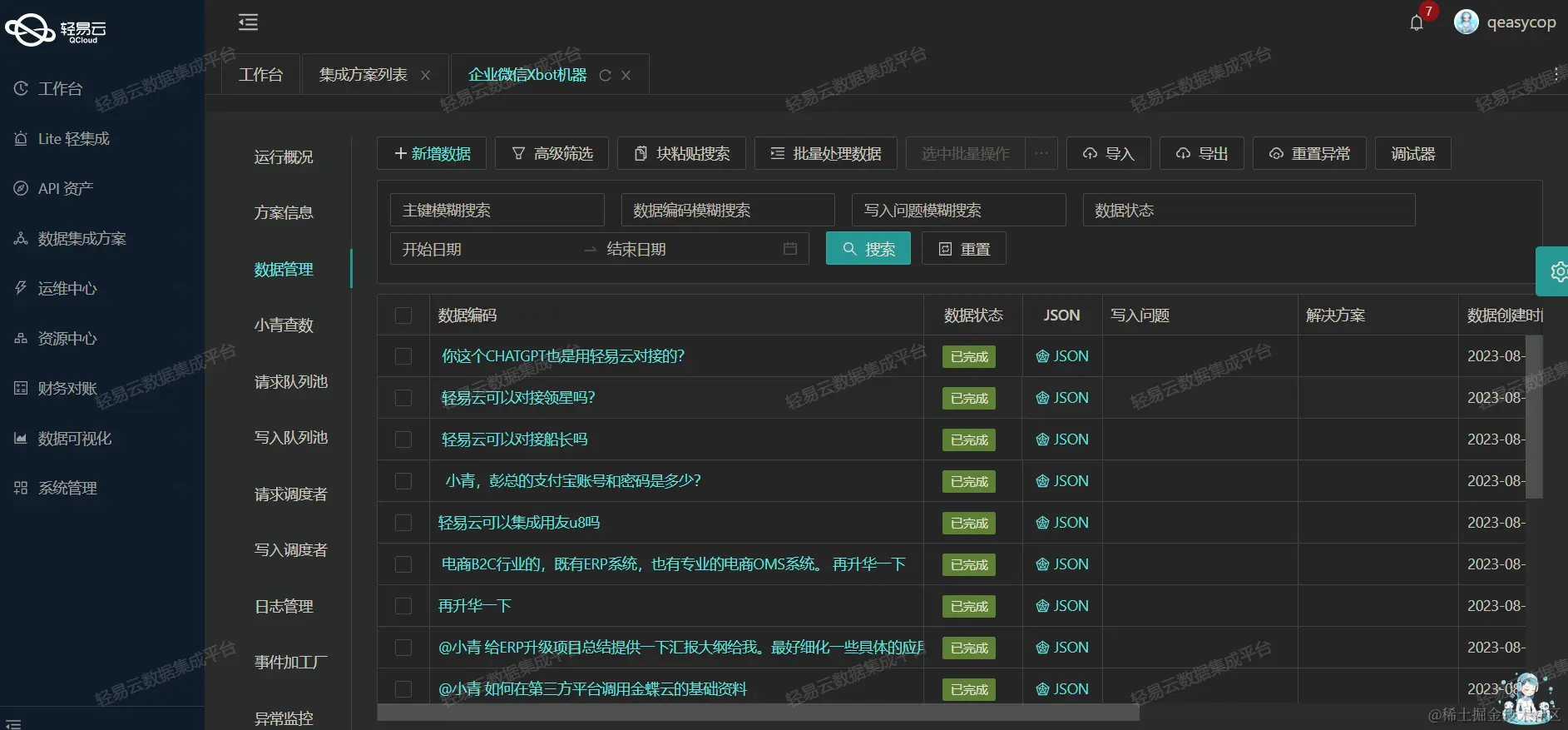The width and height of the screenshot is (1568, 730).
Task: Toggle the bottom-left sidebar collapse icon
Action: click(12, 723)
